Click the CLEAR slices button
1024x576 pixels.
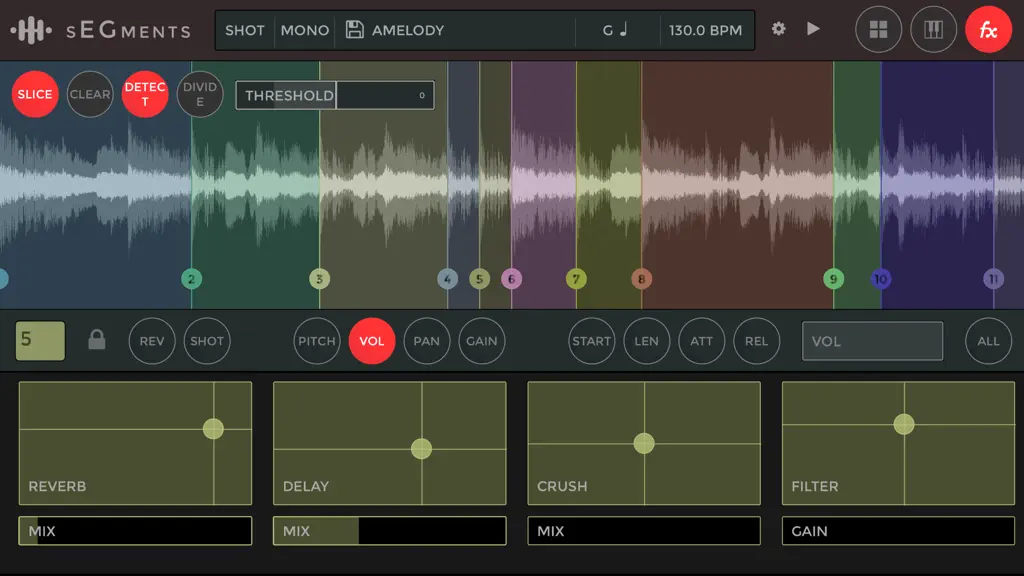(x=89, y=94)
